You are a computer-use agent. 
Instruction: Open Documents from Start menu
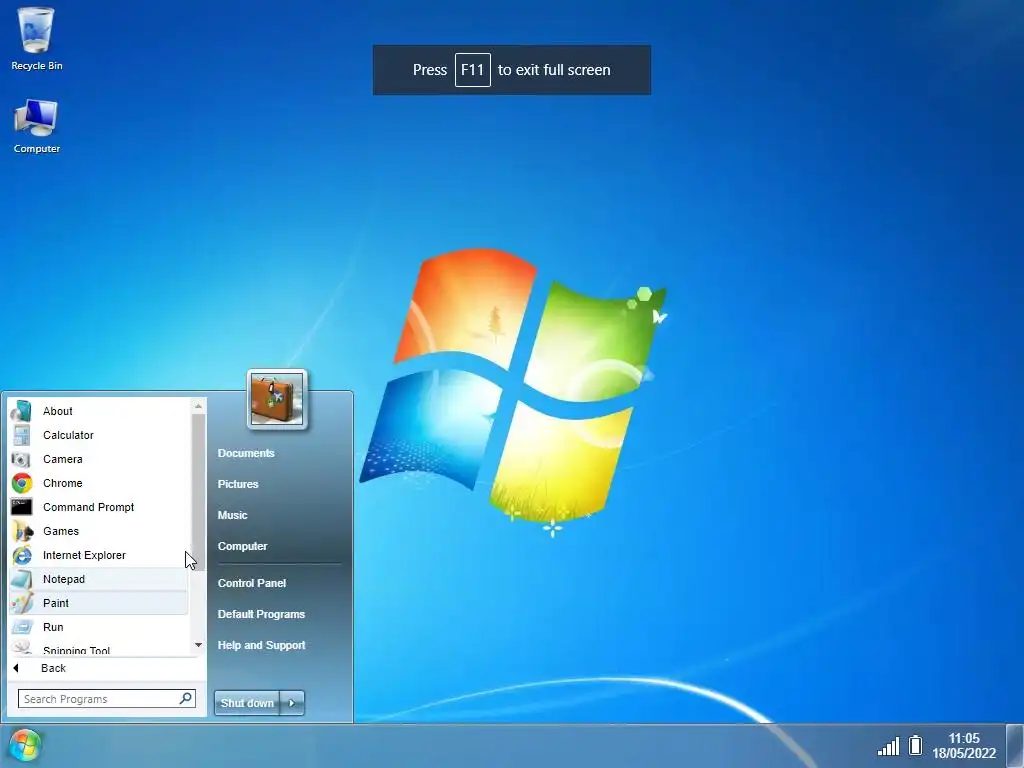click(246, 453)
